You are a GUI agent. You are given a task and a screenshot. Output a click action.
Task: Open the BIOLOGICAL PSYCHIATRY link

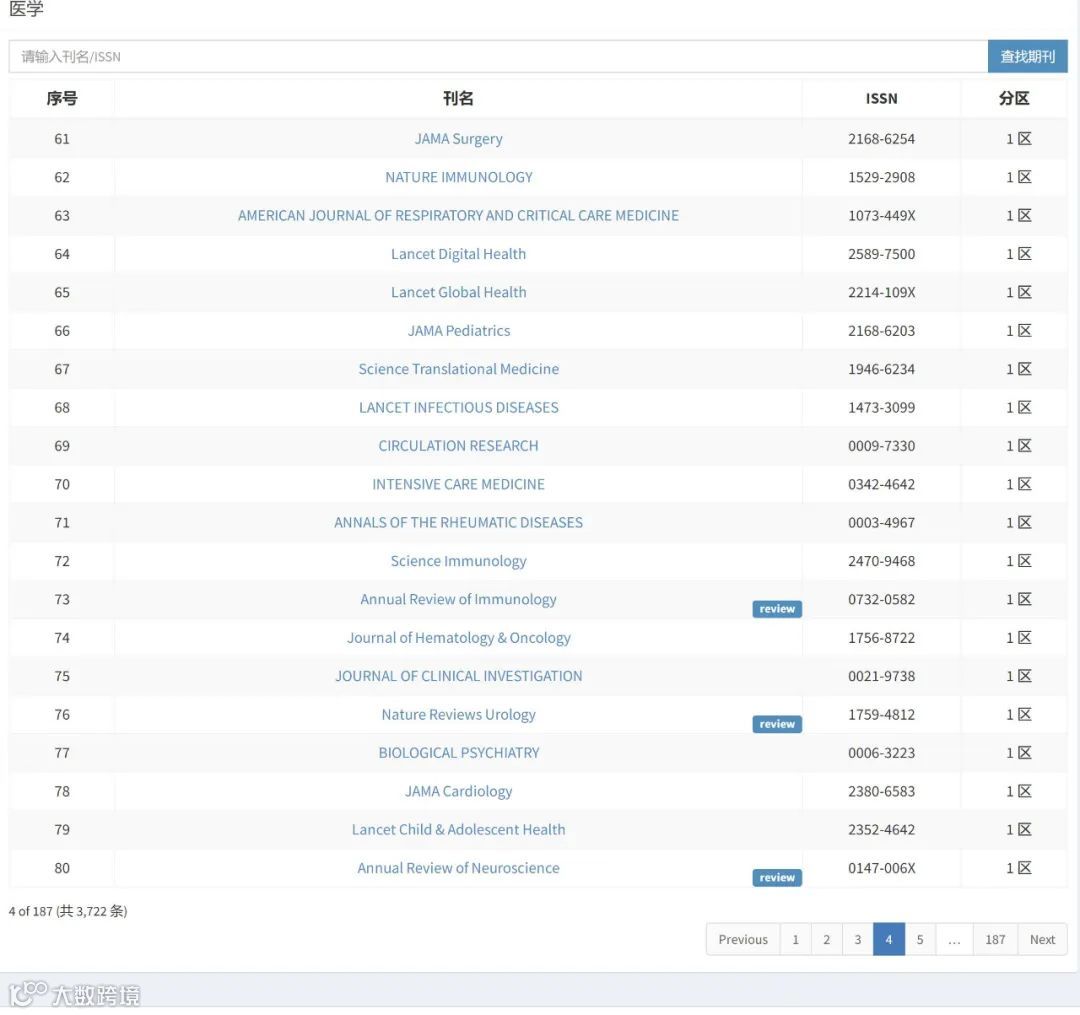click(458, 753)
